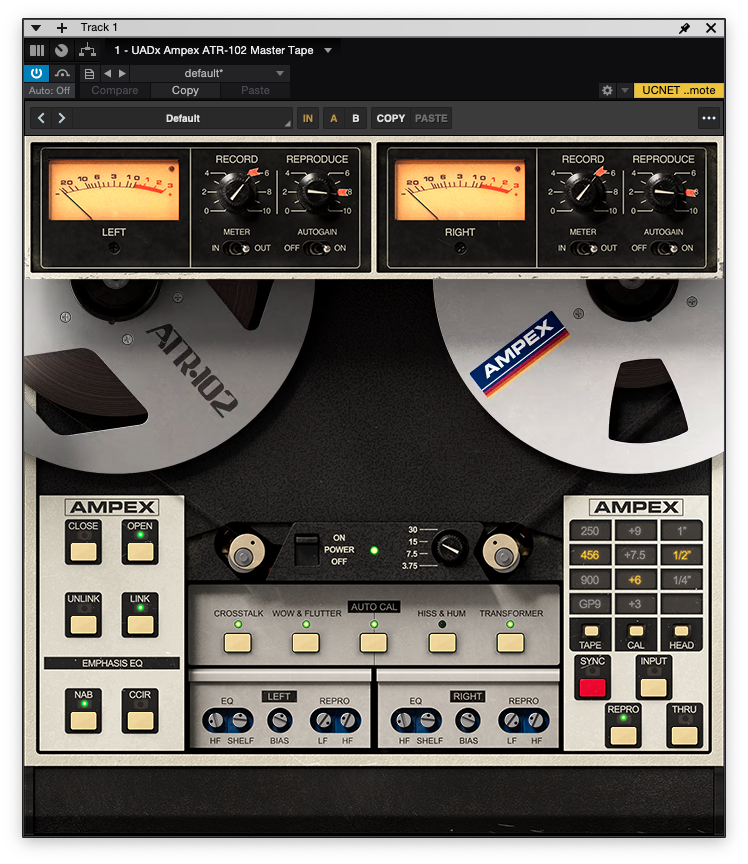
Task: Toggle the IN bypass button
Action: (308, 118)
